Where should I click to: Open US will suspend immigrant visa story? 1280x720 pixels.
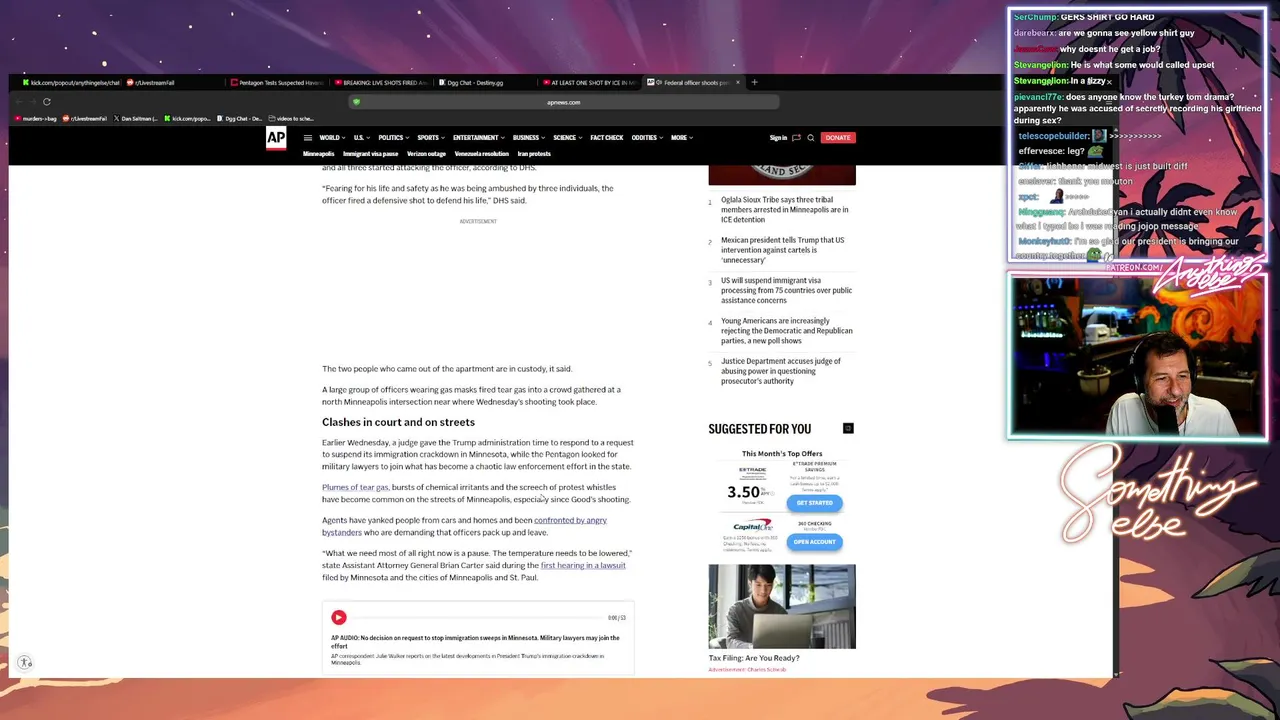point(786,290)
